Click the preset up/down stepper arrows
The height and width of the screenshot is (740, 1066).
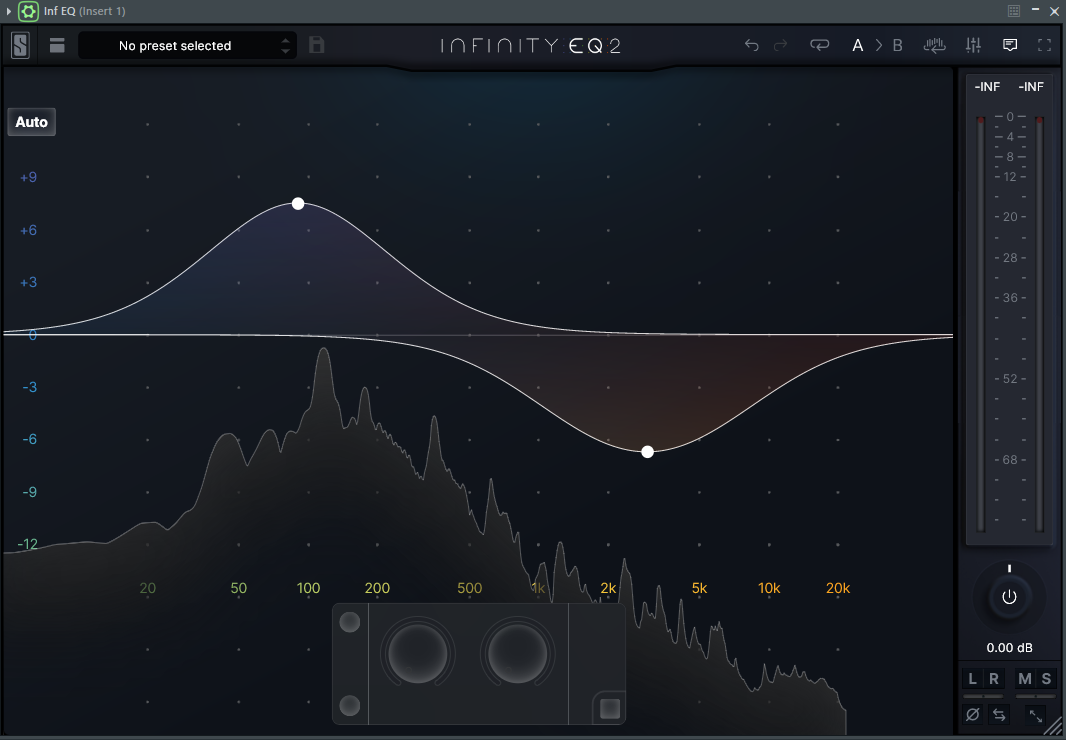coord(286,46)
